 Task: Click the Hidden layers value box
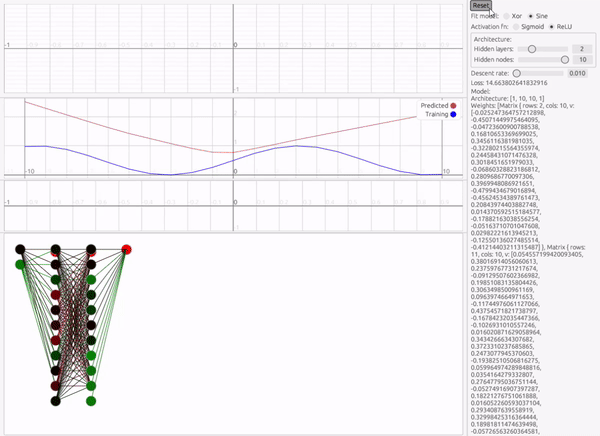point(580,48)
